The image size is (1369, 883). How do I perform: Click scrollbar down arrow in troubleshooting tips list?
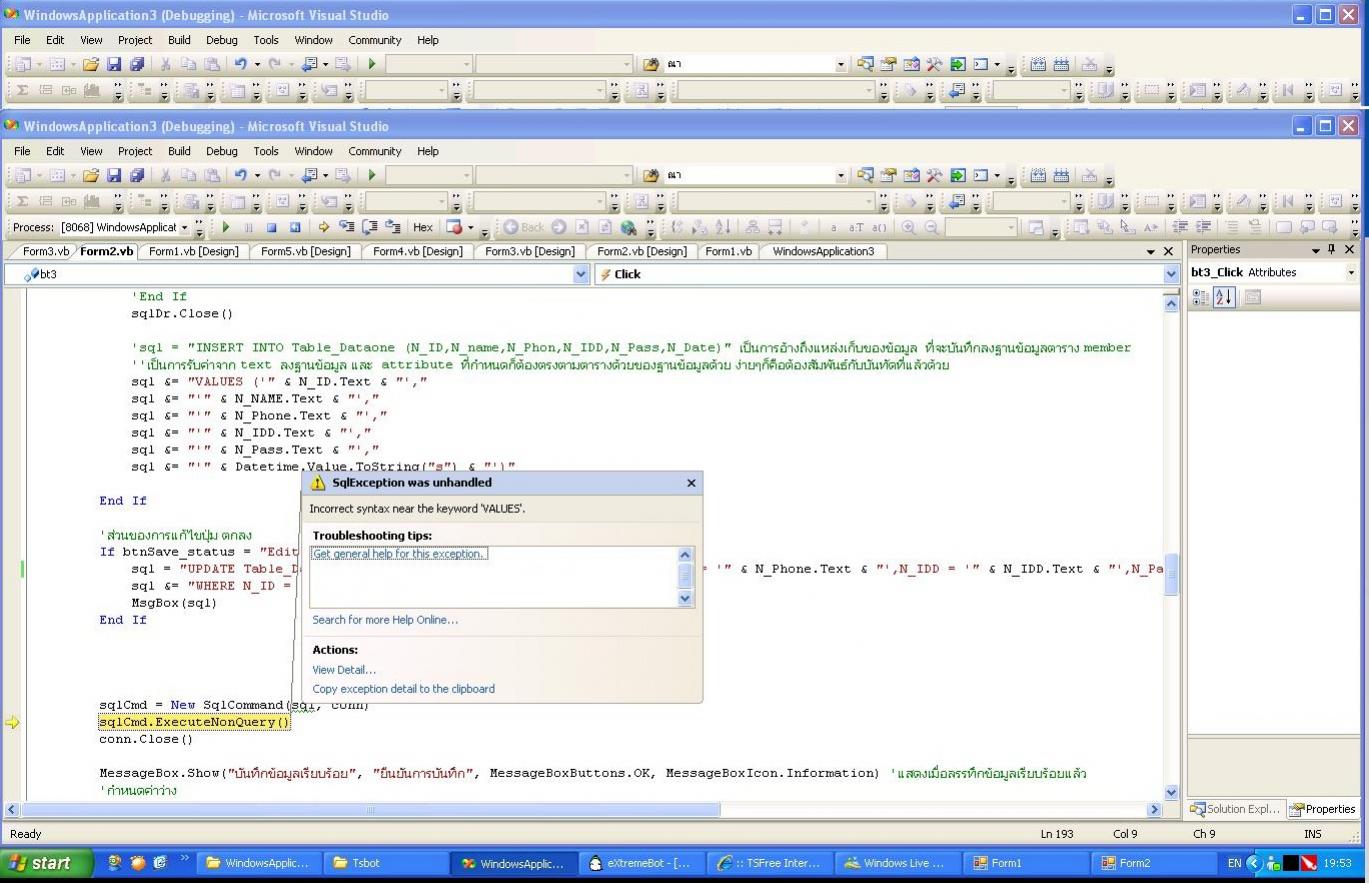[685, 598]
